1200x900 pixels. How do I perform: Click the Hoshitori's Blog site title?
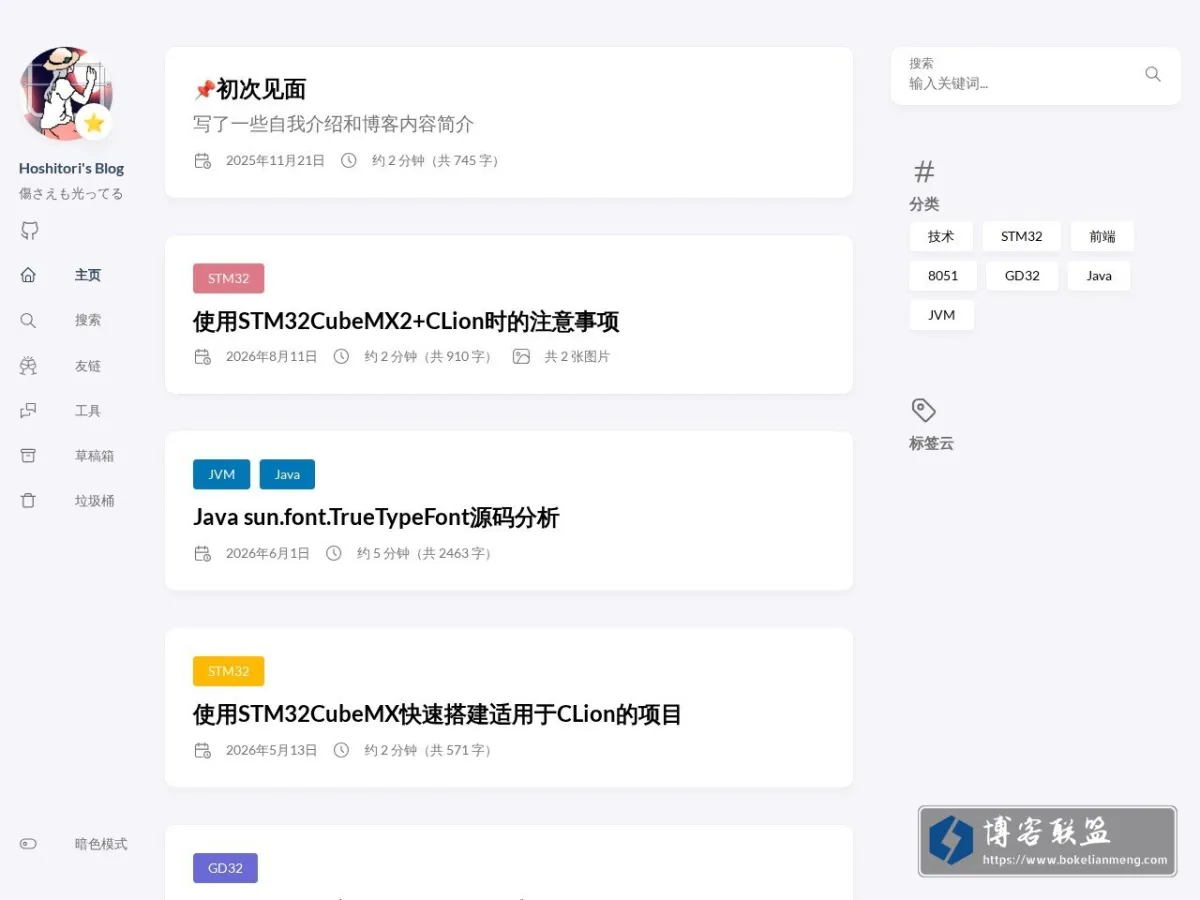(72, 168)
